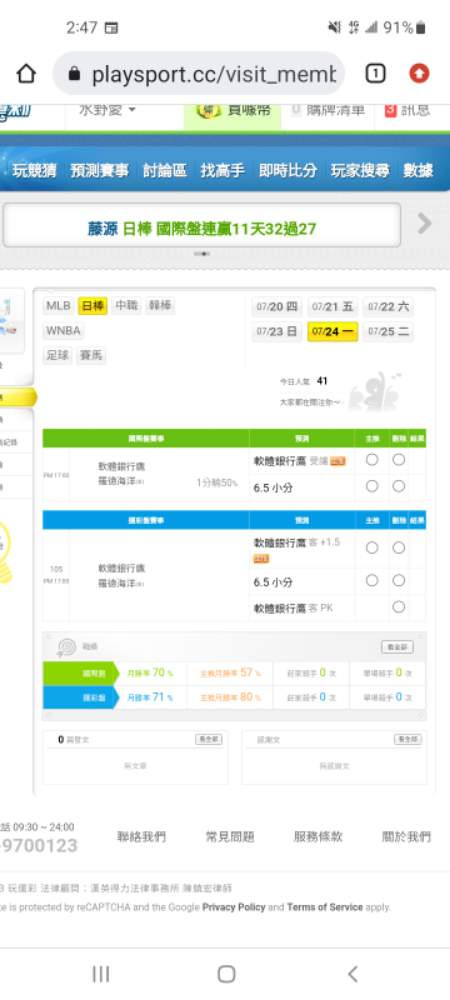Tap the playsport.cc address bar field
This screenshot has width=450, height=1000.
coord(199,75)
